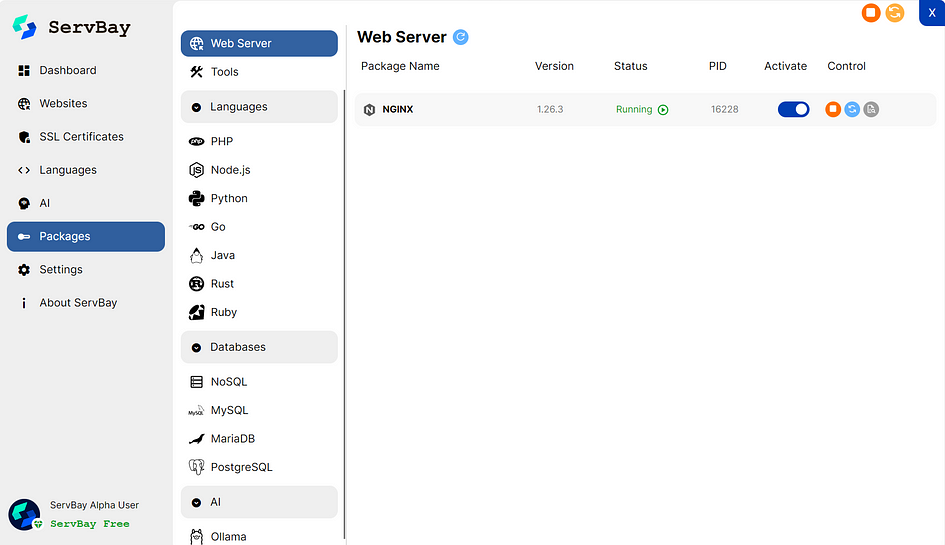This screenshot has height=545, width=945.
Task: Click the Package Name column header
Action: click(x=400, y=66)
